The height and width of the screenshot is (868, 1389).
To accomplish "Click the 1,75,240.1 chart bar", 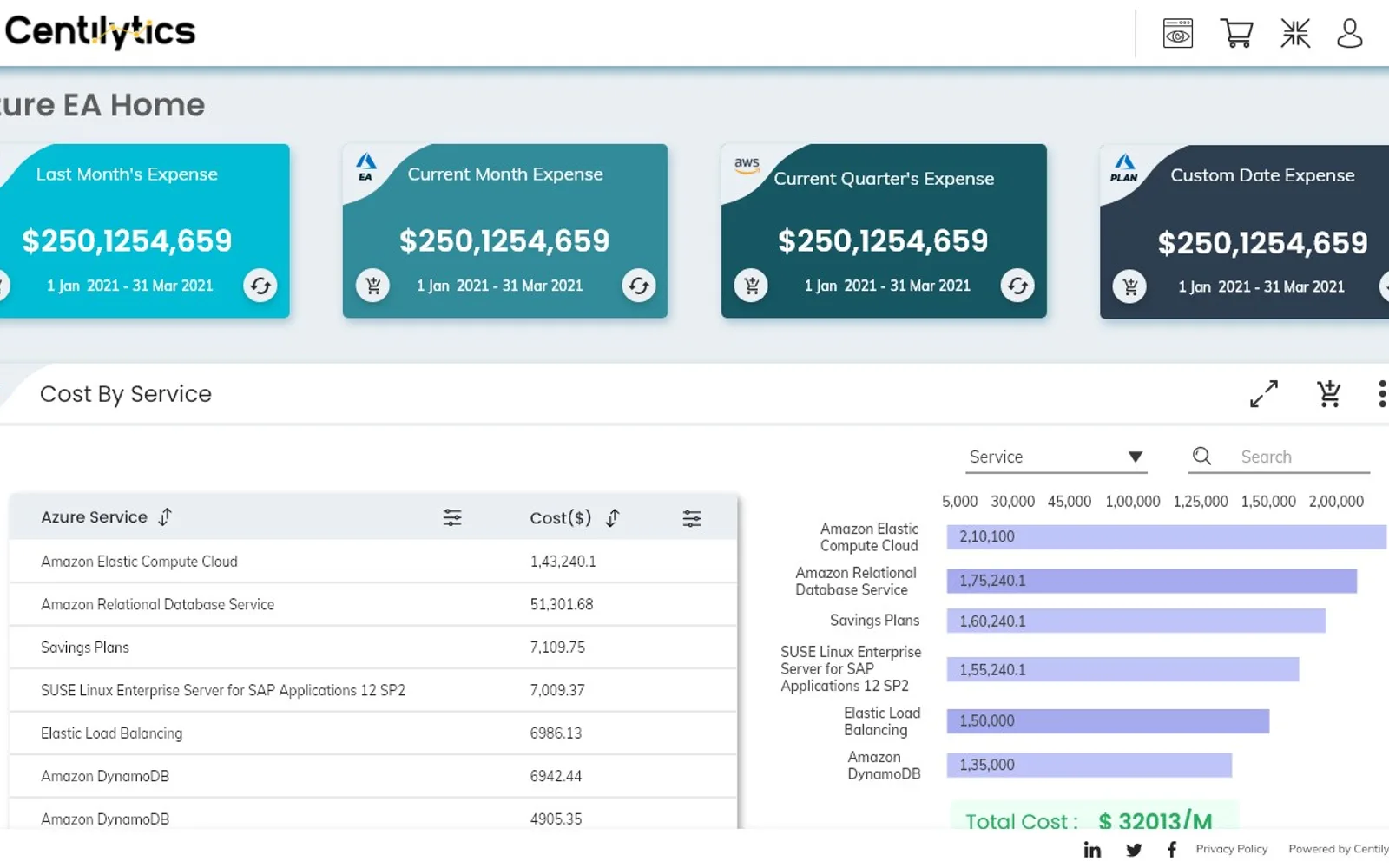I will [x=1151, y=581].
